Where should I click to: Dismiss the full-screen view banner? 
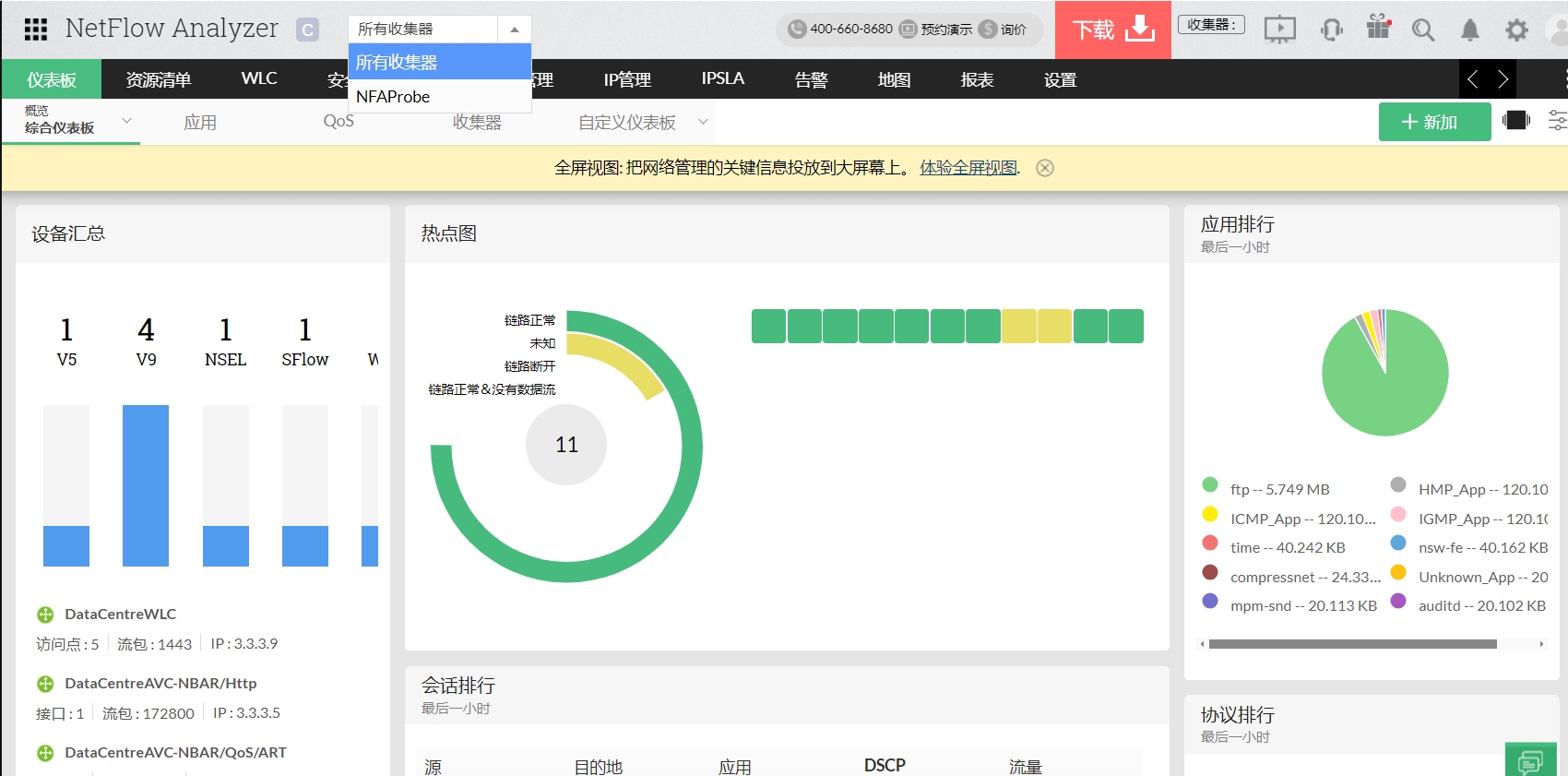(1045, 168)
